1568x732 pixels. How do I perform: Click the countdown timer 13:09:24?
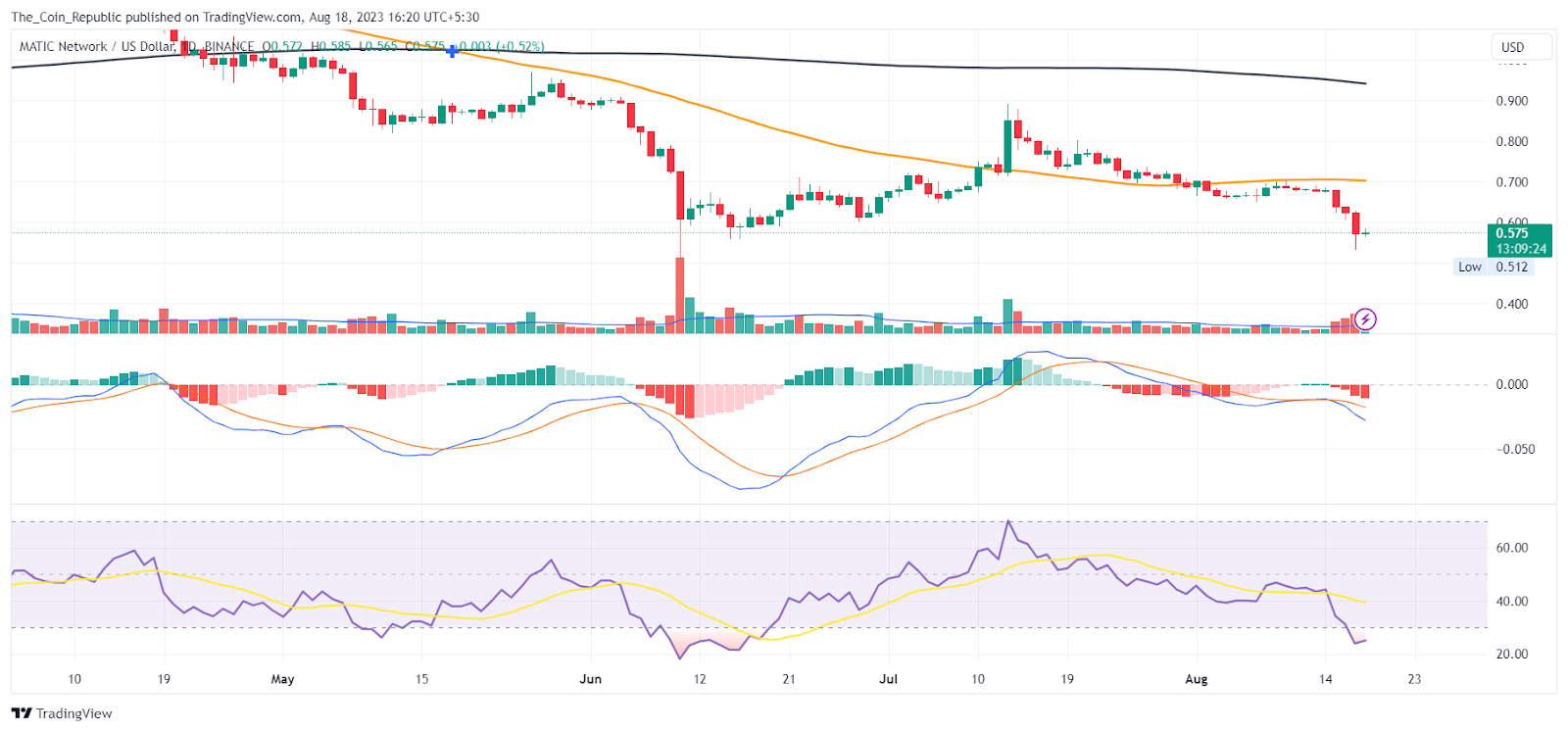tap(1521, 249)
